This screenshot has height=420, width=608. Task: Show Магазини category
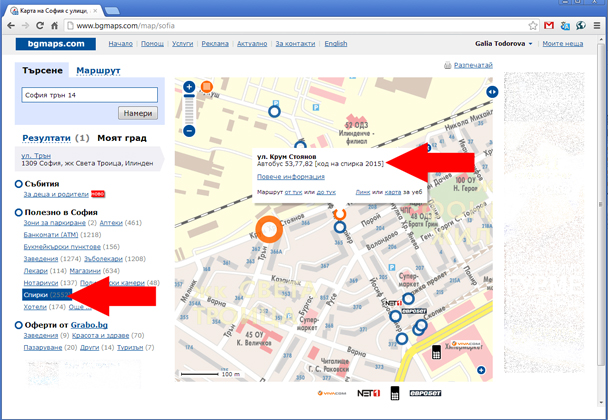85,271
